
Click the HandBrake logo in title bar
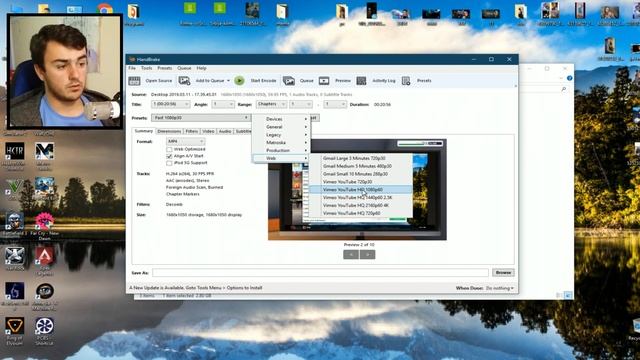(x=132, y=60)
